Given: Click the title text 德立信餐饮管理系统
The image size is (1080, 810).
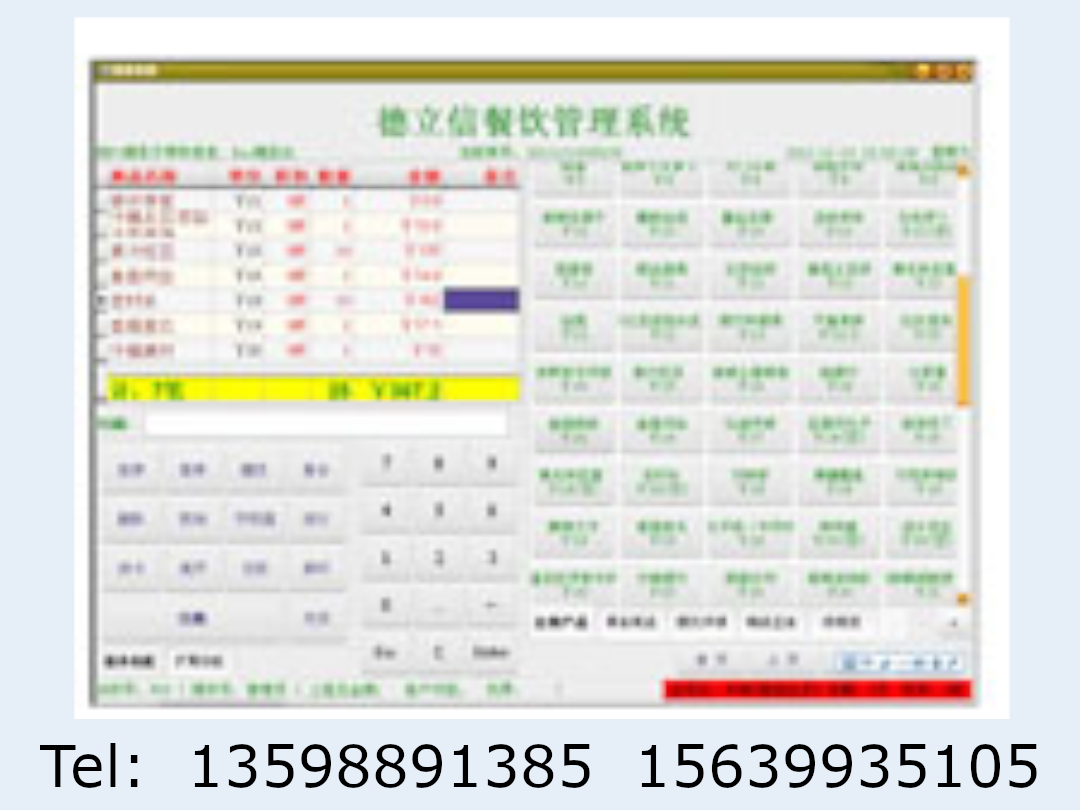Looking at the screenshot, I should pos(534,122).
